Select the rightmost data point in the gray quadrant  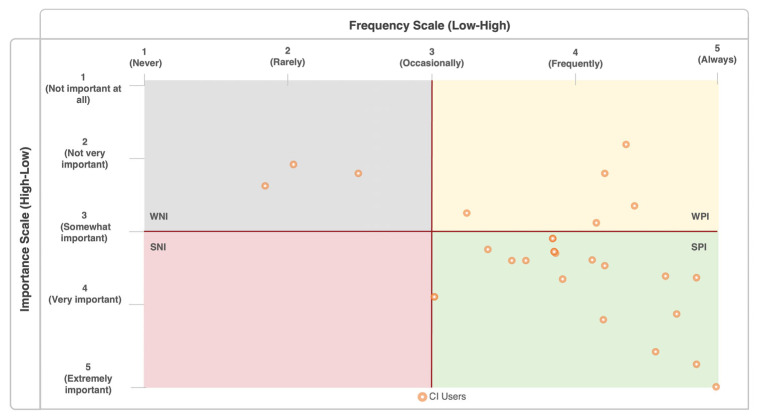(x=358, y=173)
